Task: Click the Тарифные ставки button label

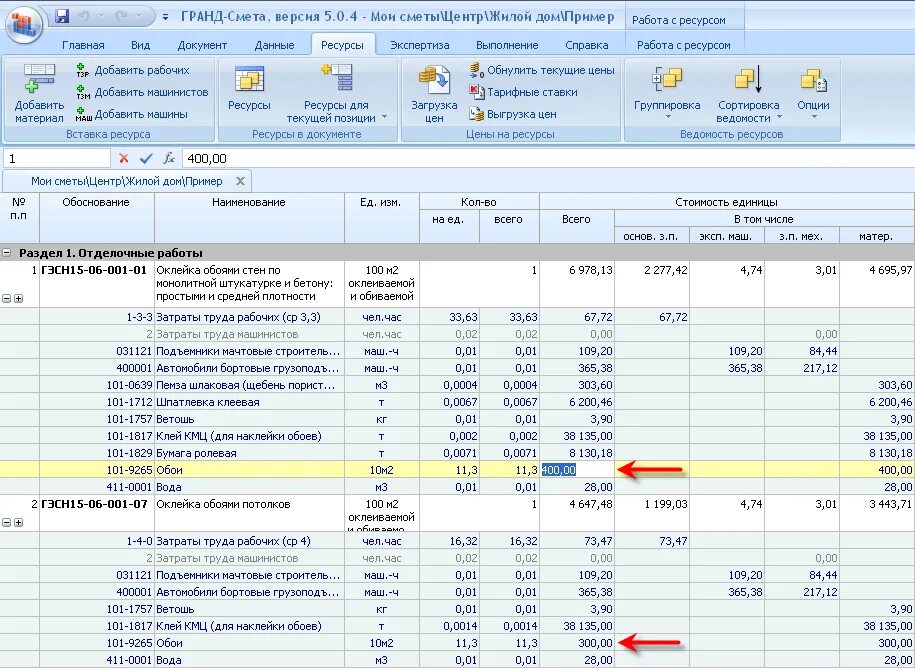Action: 532,92
